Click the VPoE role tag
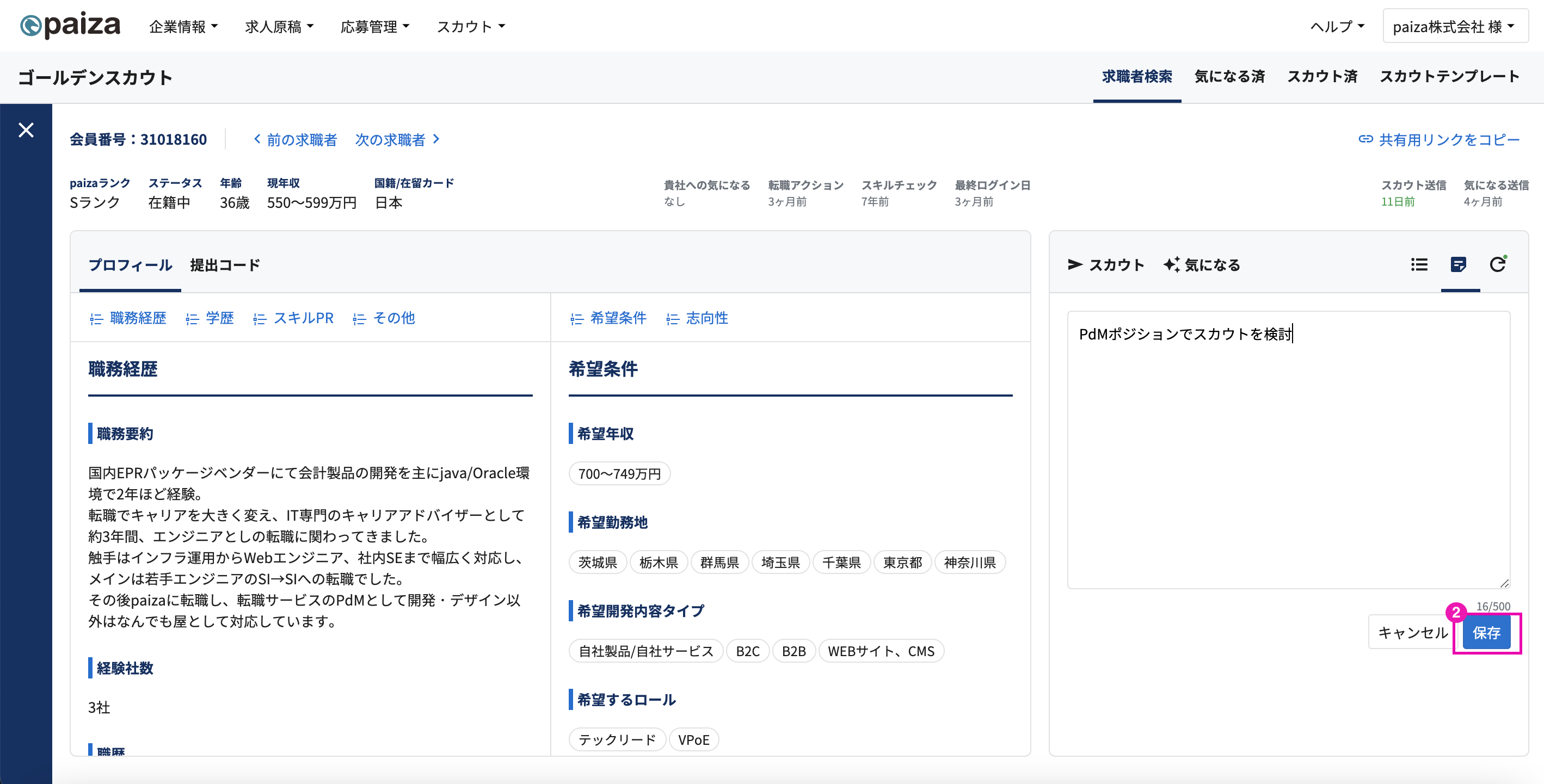 coord(693,739)
